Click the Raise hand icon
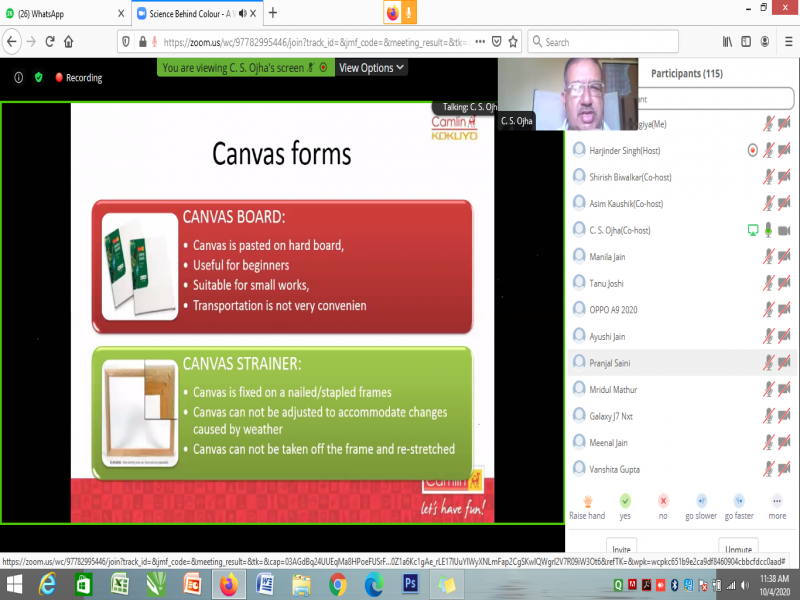The height and width of the screenshot is (600, 800). point(587,500)
